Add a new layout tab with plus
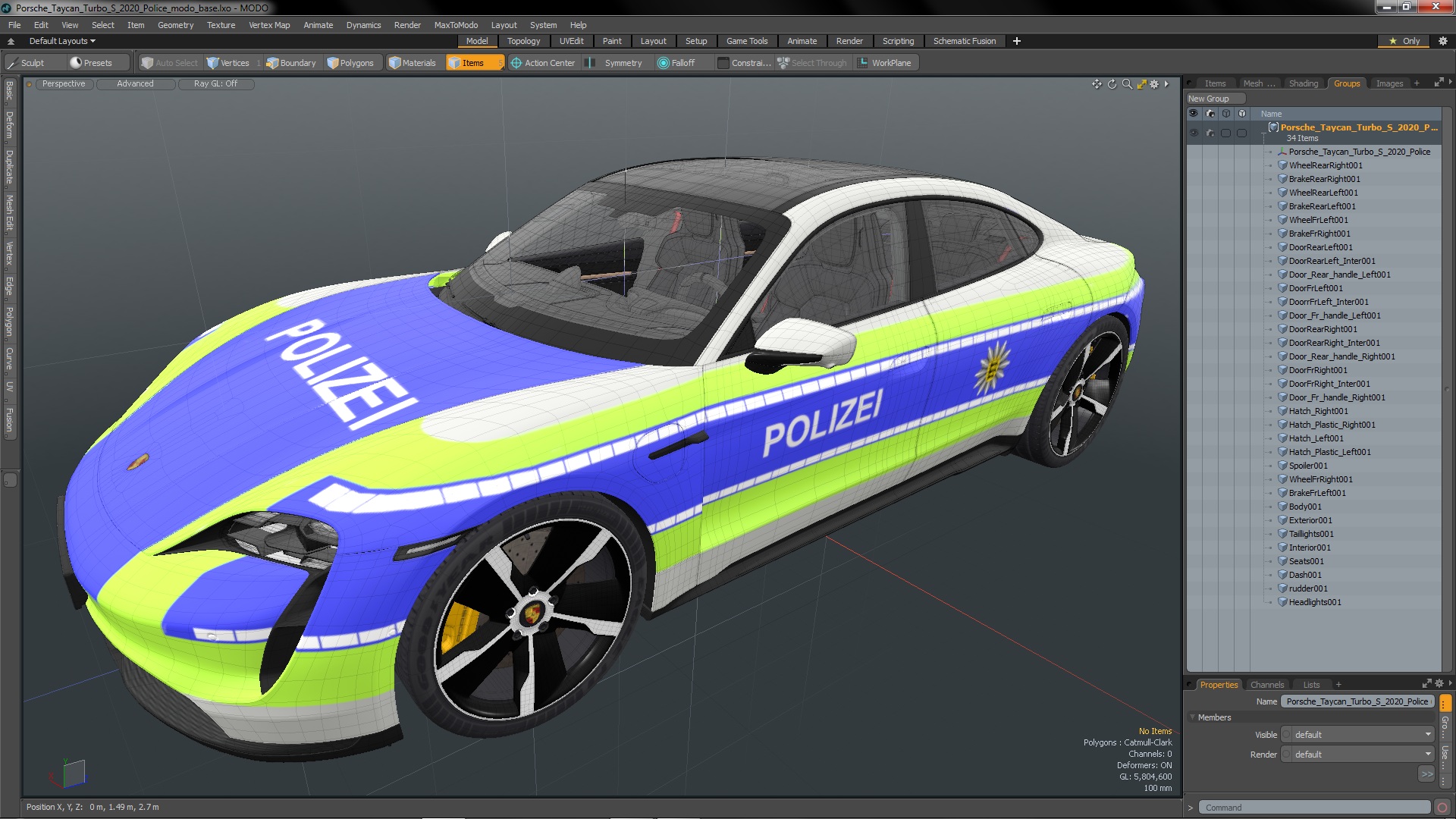 click(x=1017, y=41)
